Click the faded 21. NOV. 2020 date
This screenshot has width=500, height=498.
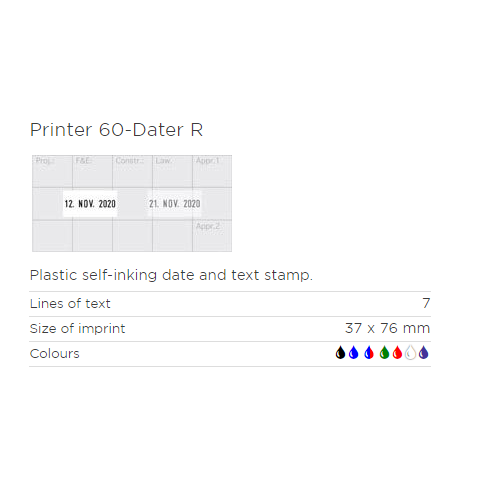coord(174,203)
